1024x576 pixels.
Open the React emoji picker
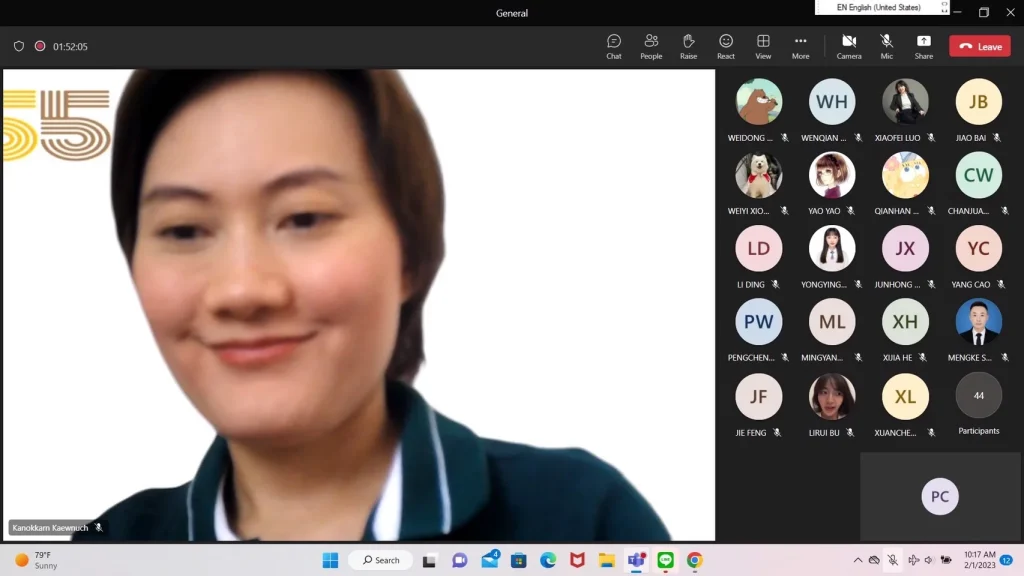pyautogui.click(x=726, y=46)
